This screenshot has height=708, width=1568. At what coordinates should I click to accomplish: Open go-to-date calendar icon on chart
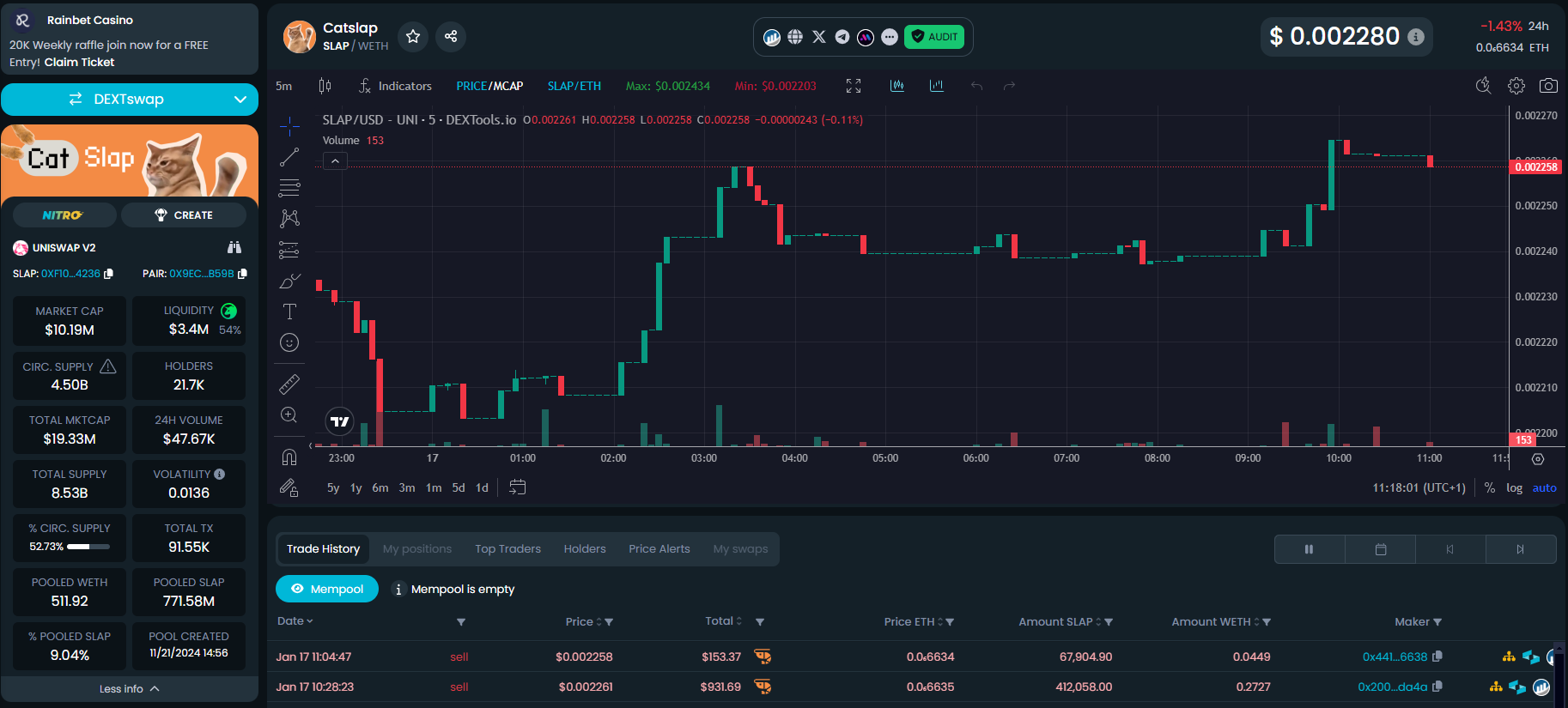517,487
